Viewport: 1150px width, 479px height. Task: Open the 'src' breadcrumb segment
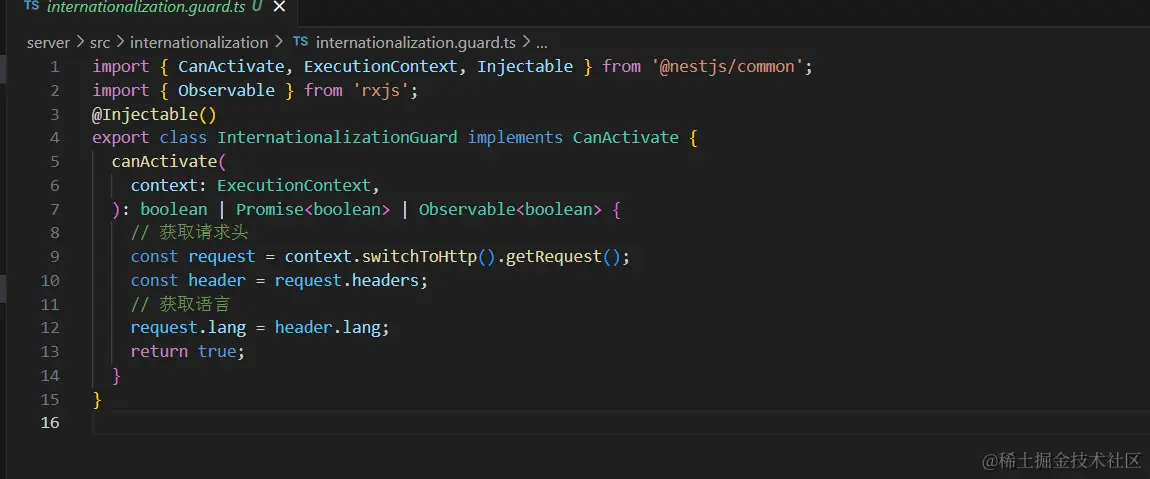tap(100, 43)
